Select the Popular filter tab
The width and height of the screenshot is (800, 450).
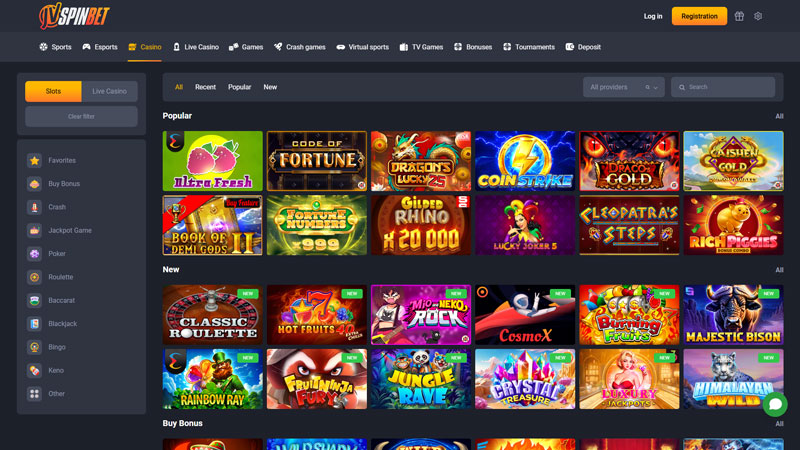click(239, 87)
